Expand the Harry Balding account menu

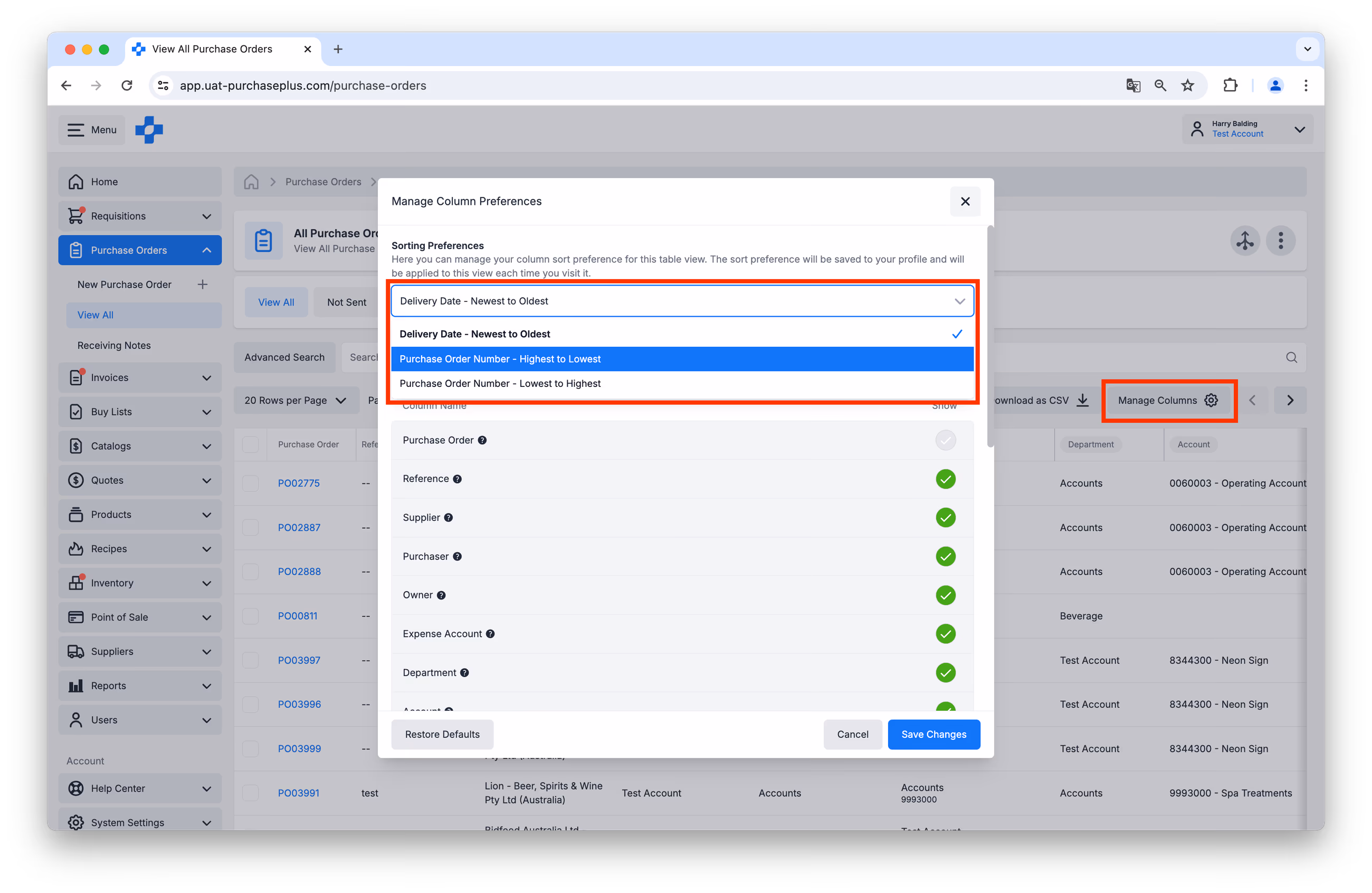(x=1247, y=129)
